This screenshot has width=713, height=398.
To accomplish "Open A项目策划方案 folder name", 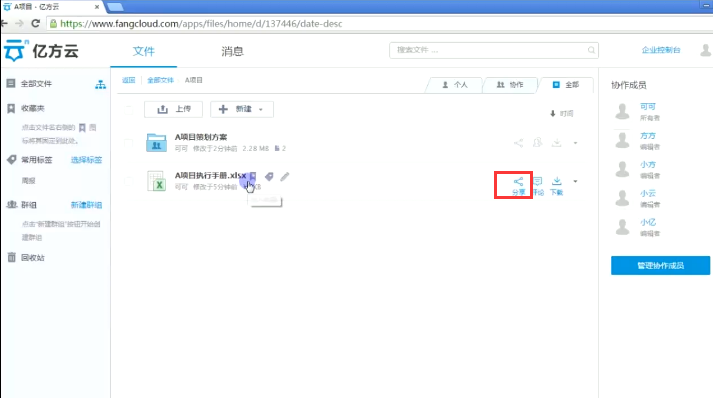I will point(201,137).
